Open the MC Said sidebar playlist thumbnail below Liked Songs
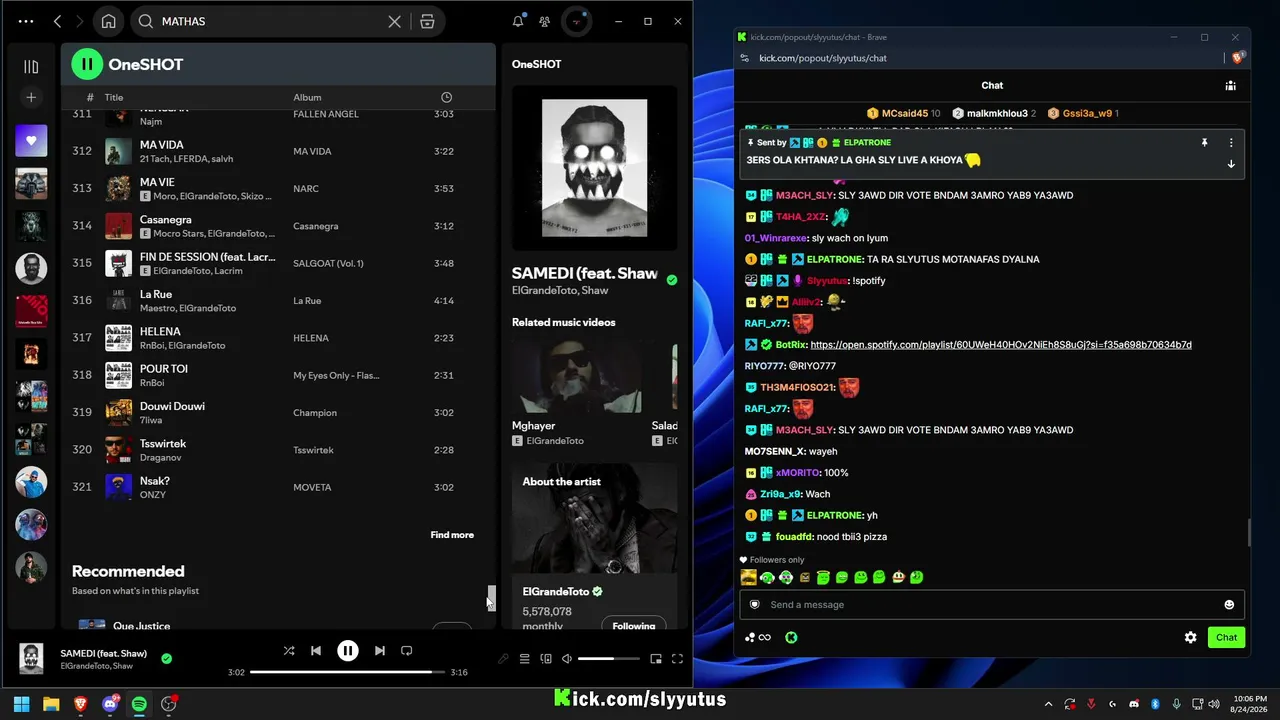The width and height of the screenshot is (1280, 720). (31, 184)
